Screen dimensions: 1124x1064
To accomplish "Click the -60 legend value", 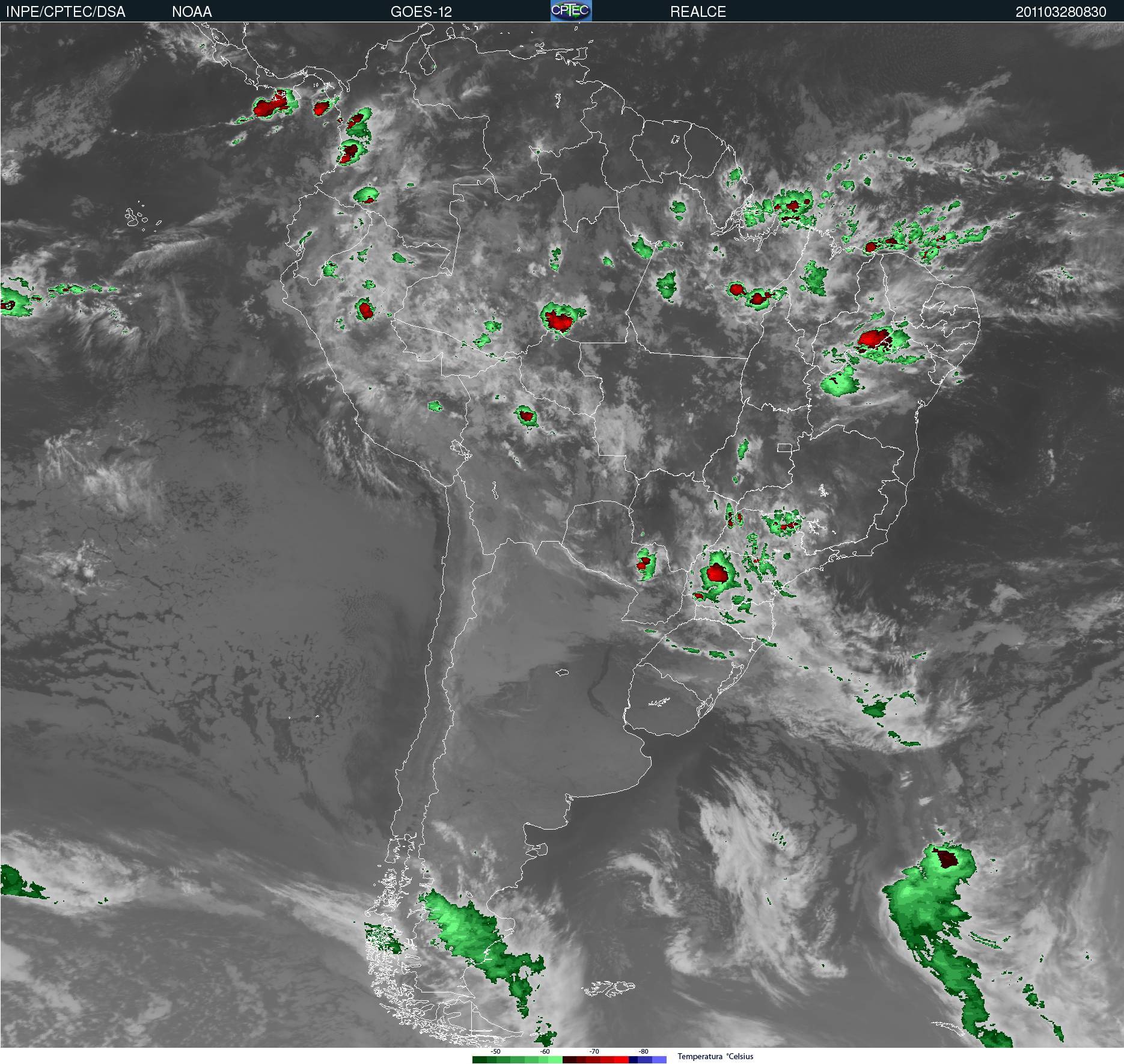I will point(545,1051).
